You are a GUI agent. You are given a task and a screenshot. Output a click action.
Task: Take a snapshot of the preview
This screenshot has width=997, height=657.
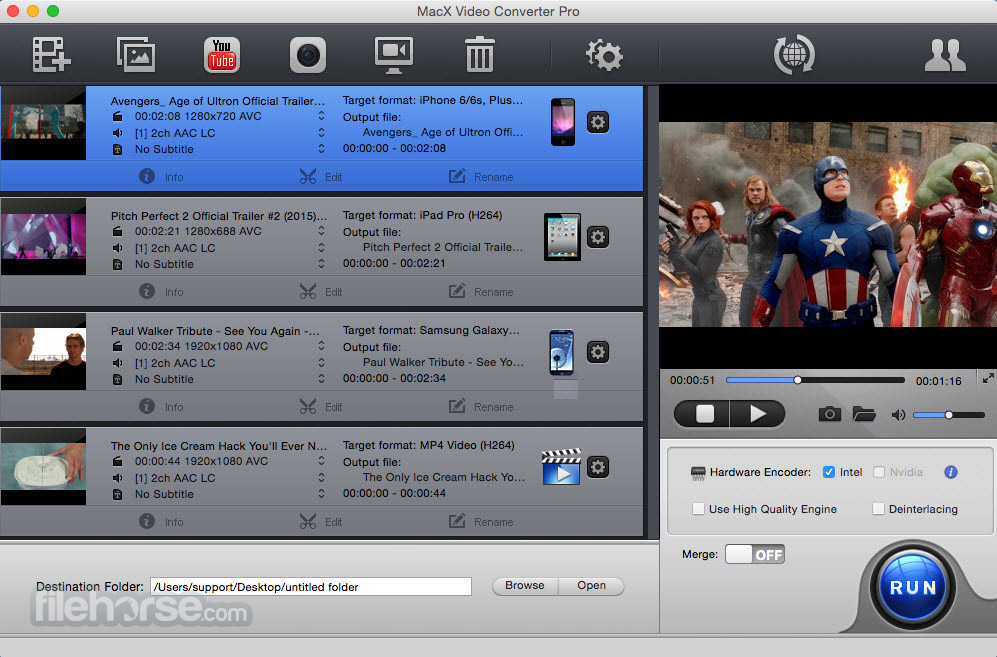click(x=829, y=414)
